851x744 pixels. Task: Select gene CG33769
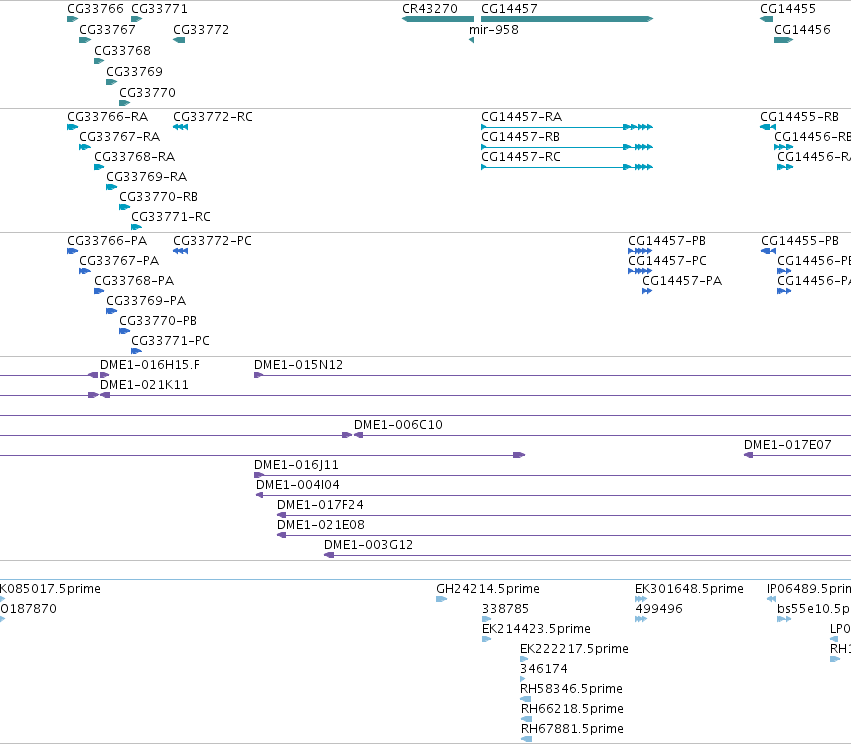(x=135, y=72)
